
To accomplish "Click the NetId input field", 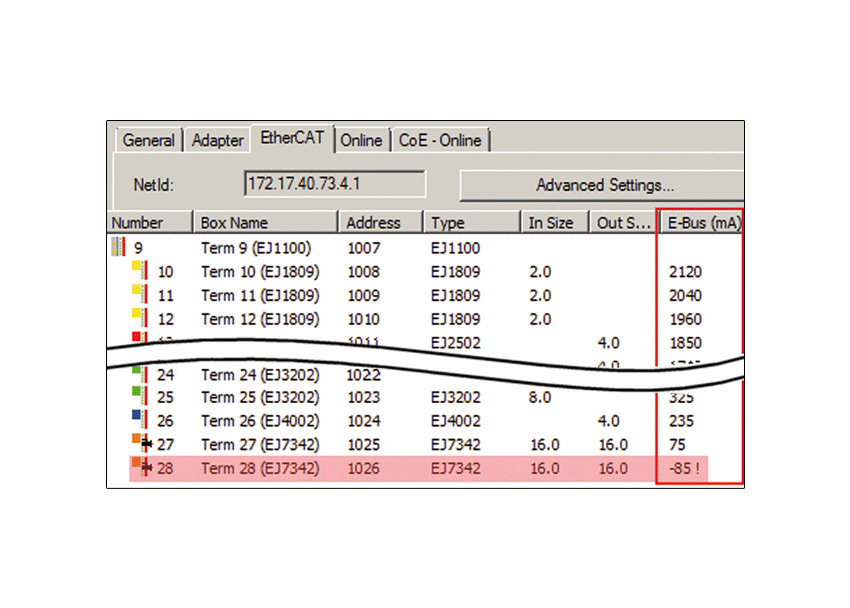I will [x=334, y=184].
